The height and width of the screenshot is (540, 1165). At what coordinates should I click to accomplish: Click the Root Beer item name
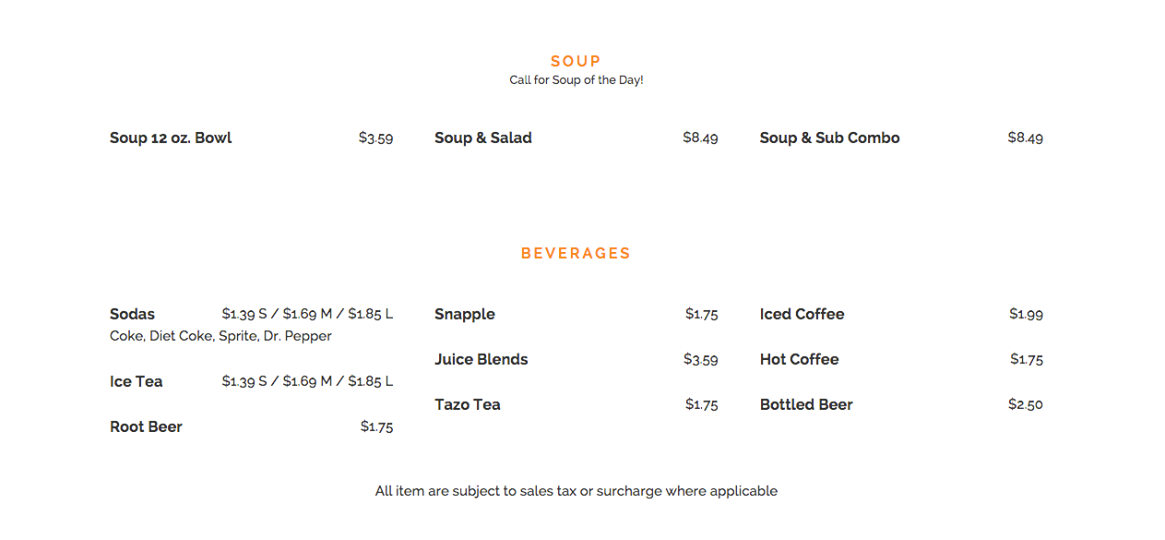pyautogui.click(x=146, y=427)
